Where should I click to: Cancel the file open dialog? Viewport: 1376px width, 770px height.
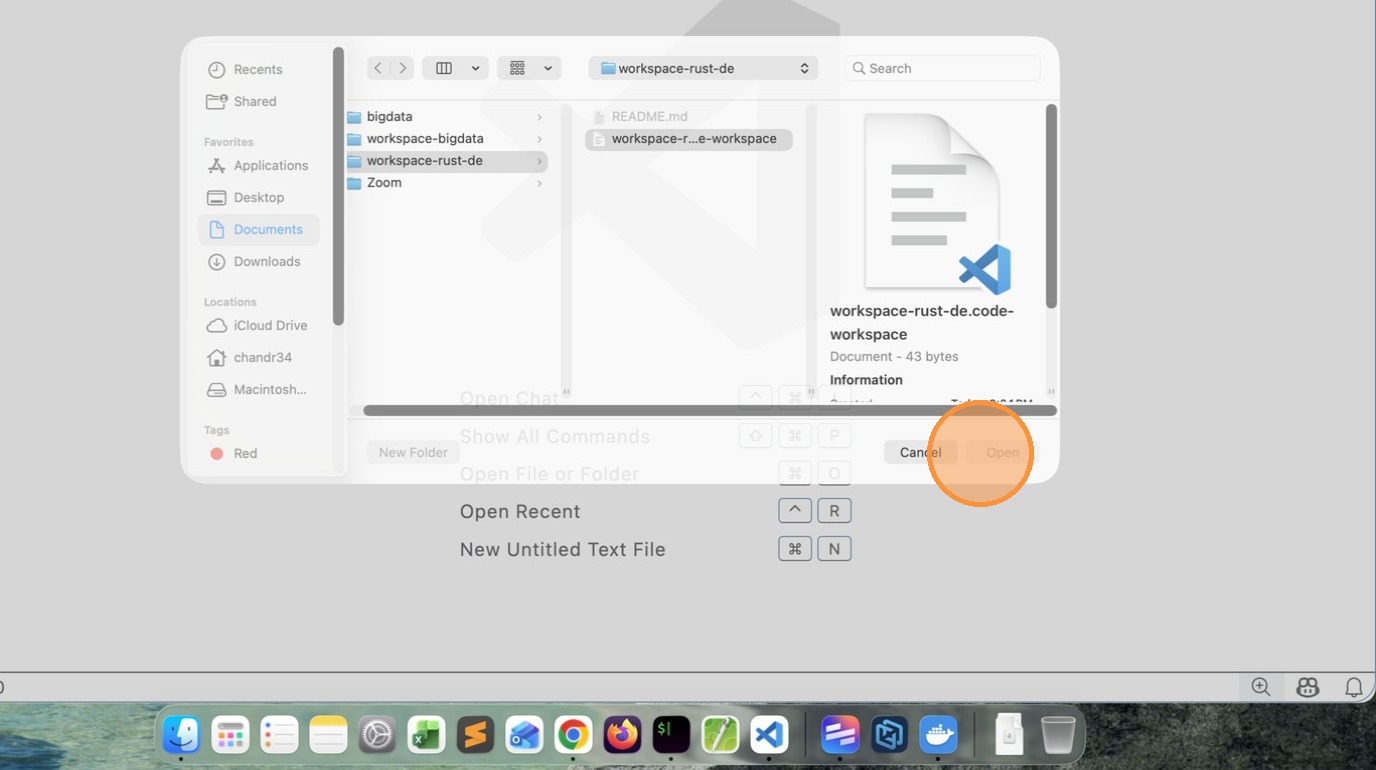(x=920, y=452)
